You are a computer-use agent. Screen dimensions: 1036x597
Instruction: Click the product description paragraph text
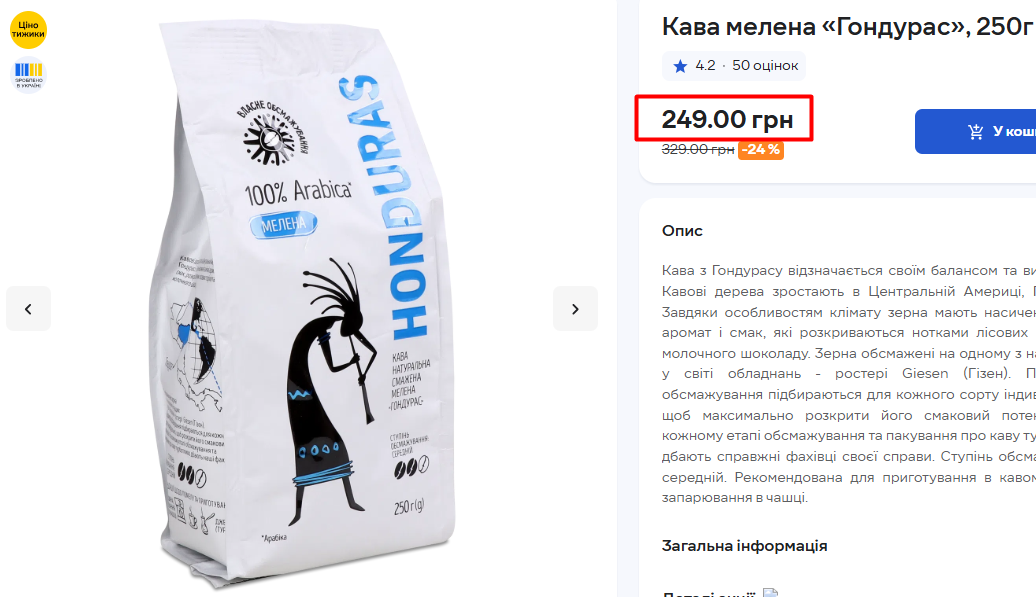click(x=848, y=384)
